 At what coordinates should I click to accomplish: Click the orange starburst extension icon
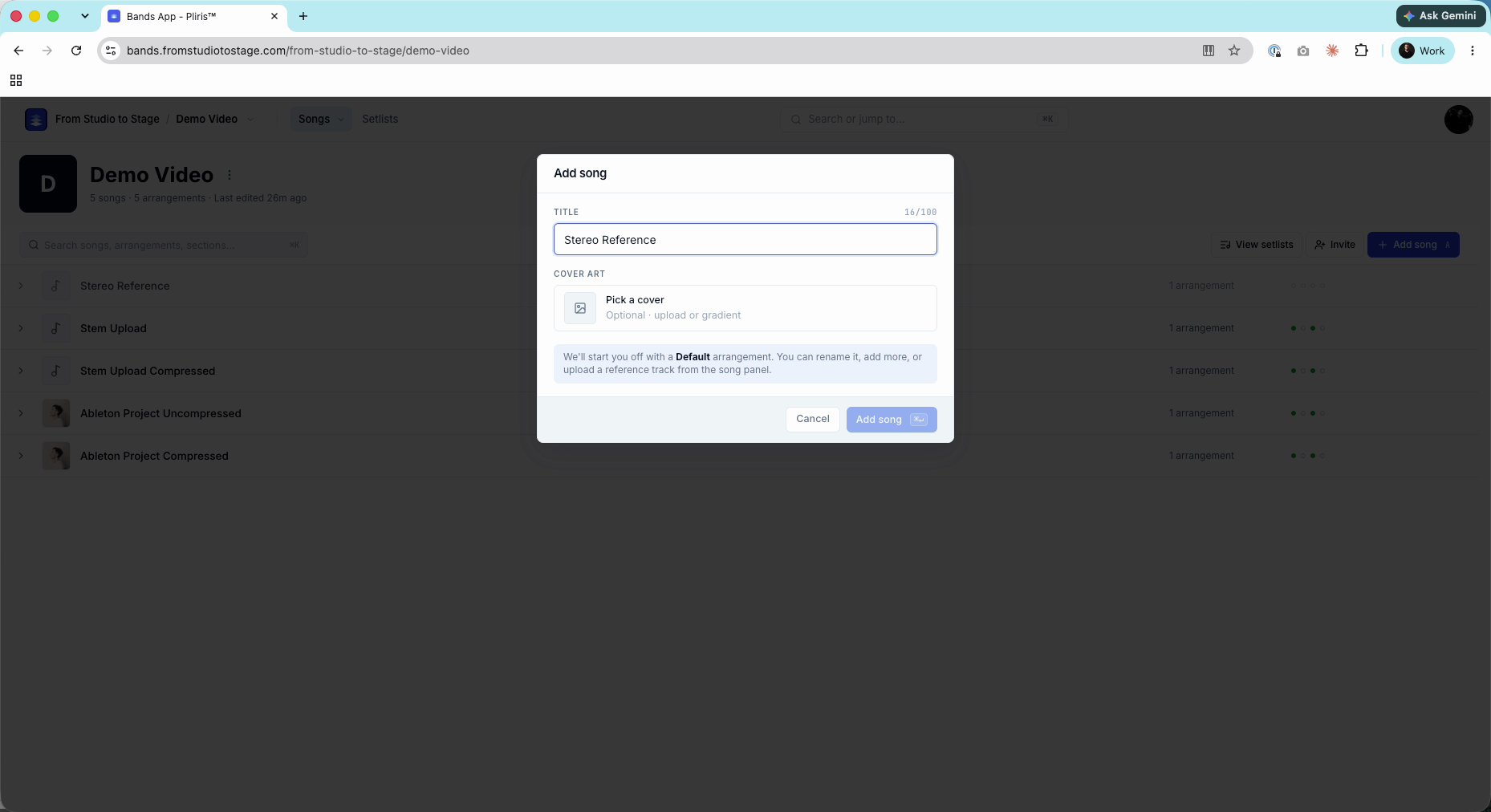point(1332,51)
